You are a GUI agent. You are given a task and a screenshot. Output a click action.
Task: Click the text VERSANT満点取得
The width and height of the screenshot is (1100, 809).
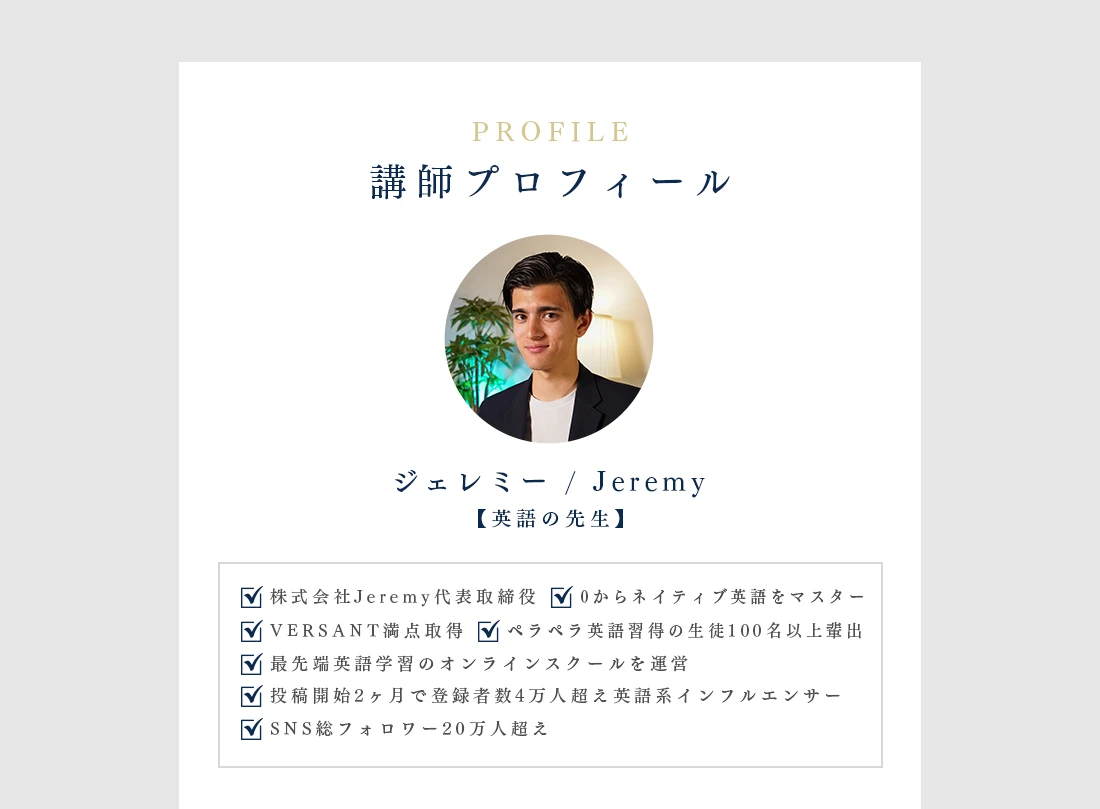click(x=366, y=631)
